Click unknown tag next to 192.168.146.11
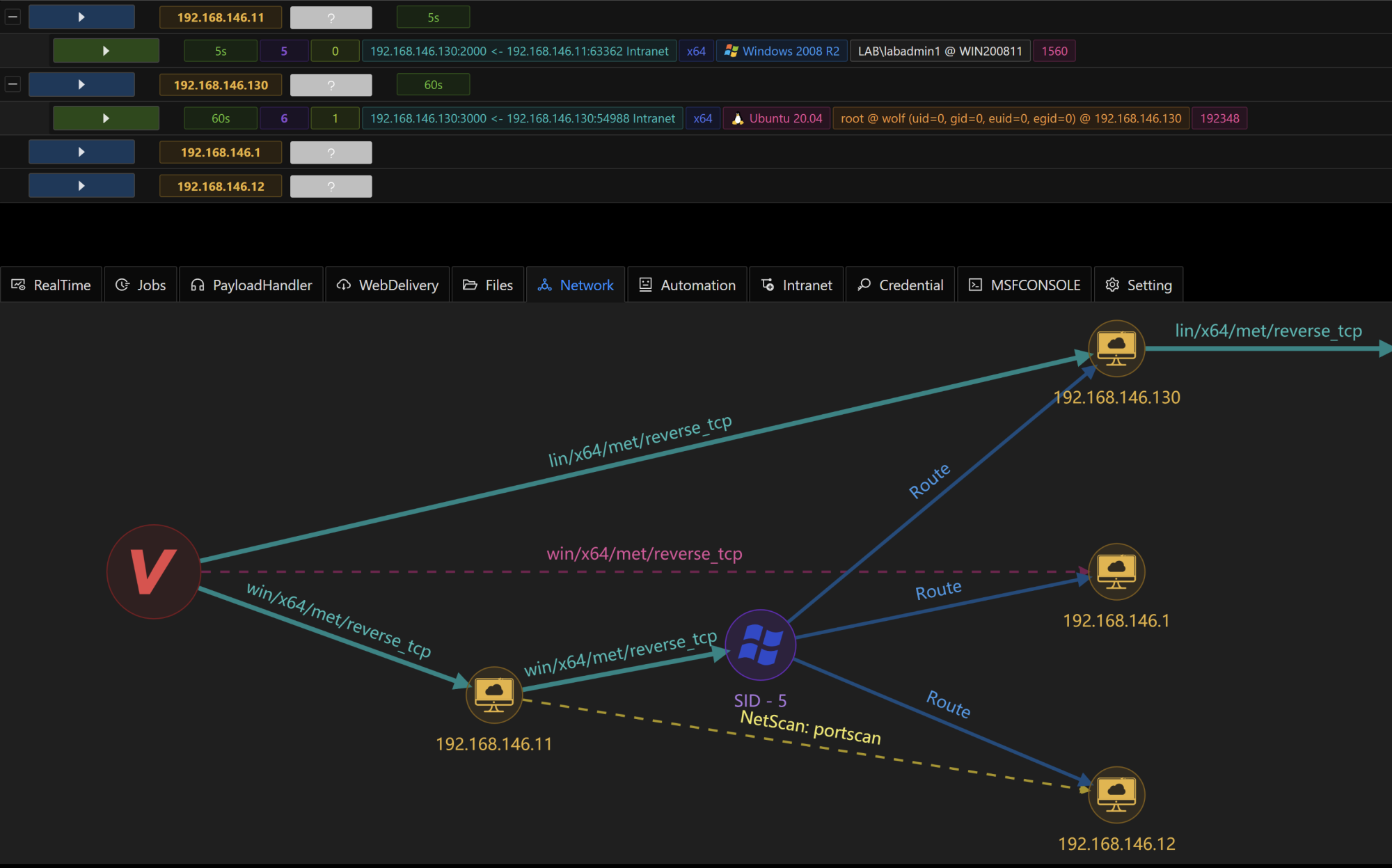Image resolution: width=1392 pixels, height=868 pixels. point(331,17)
